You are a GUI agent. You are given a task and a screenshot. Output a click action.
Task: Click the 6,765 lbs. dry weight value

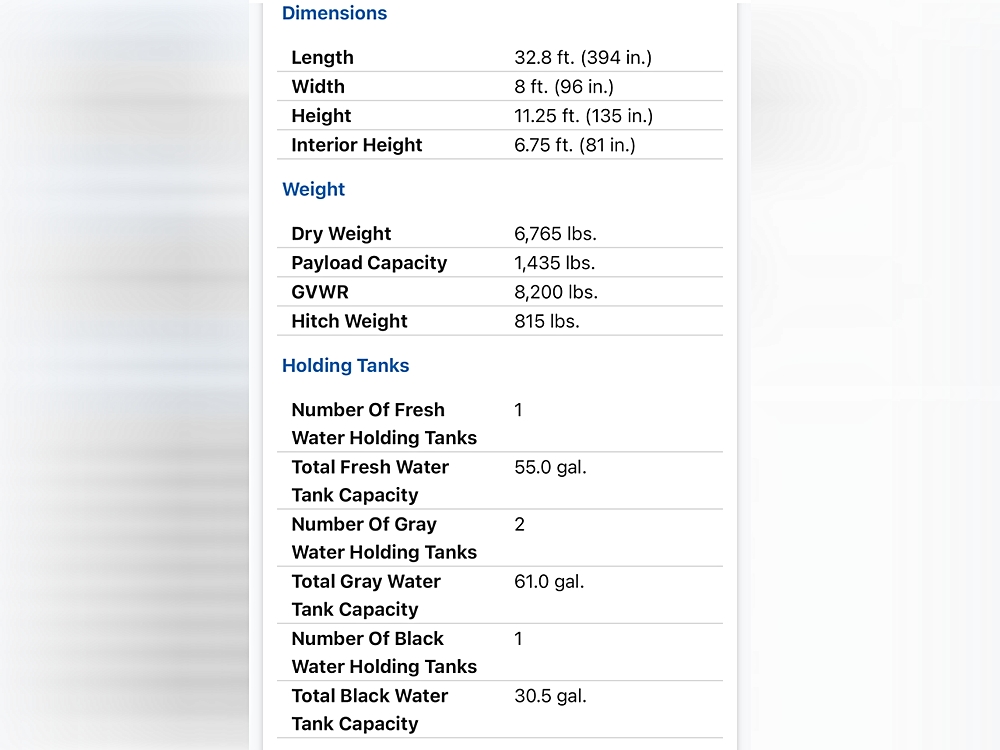pyautogui.click(x=555, y=234)
